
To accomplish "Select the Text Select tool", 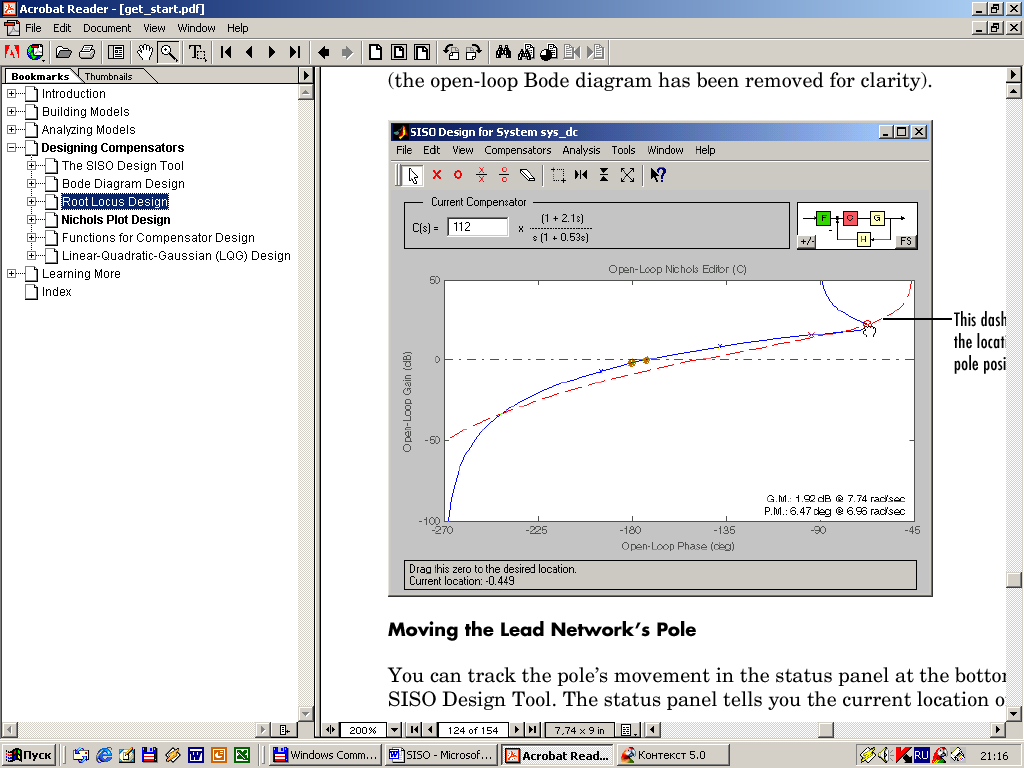I will pyautogui.click(x=197, y=52).
